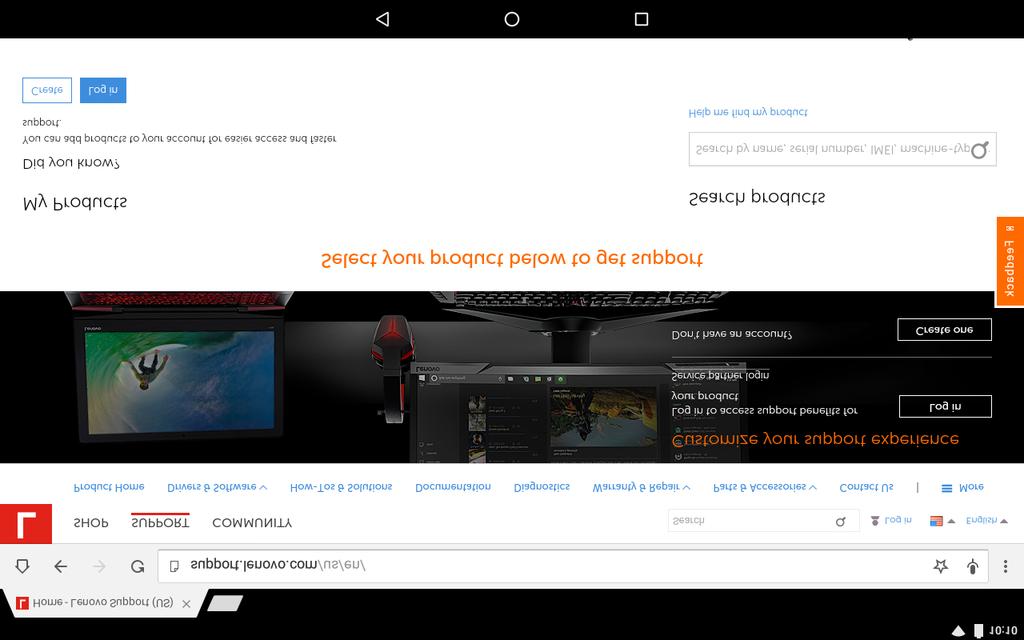Image resolution: width=1024 pixels, height=640 pixels.
Task: Open a new Chrome tab
Action: 225,603
